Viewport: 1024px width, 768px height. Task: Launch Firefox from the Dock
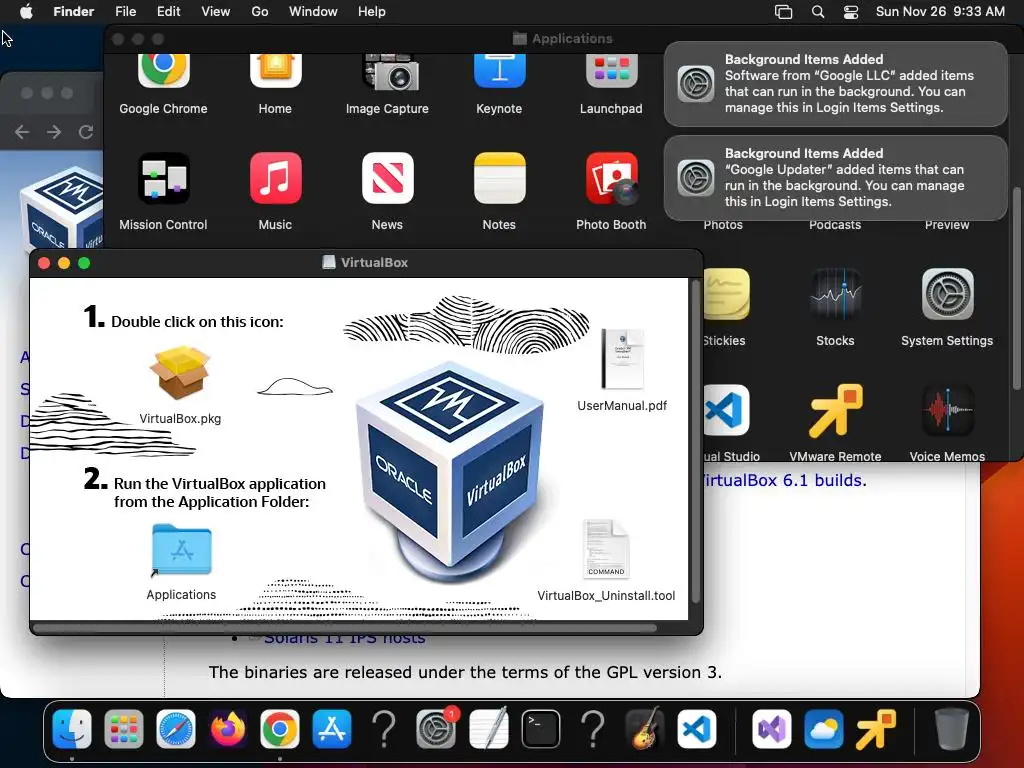[228, 729]
